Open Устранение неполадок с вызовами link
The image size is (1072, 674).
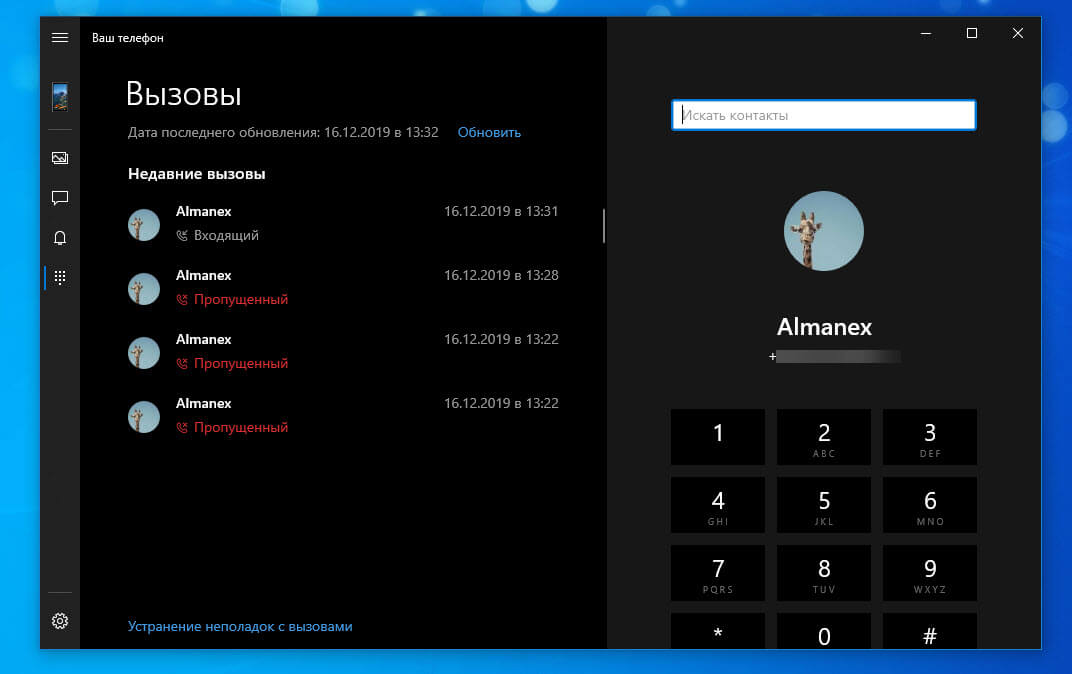pyautogui.click(x=240, y=626)
